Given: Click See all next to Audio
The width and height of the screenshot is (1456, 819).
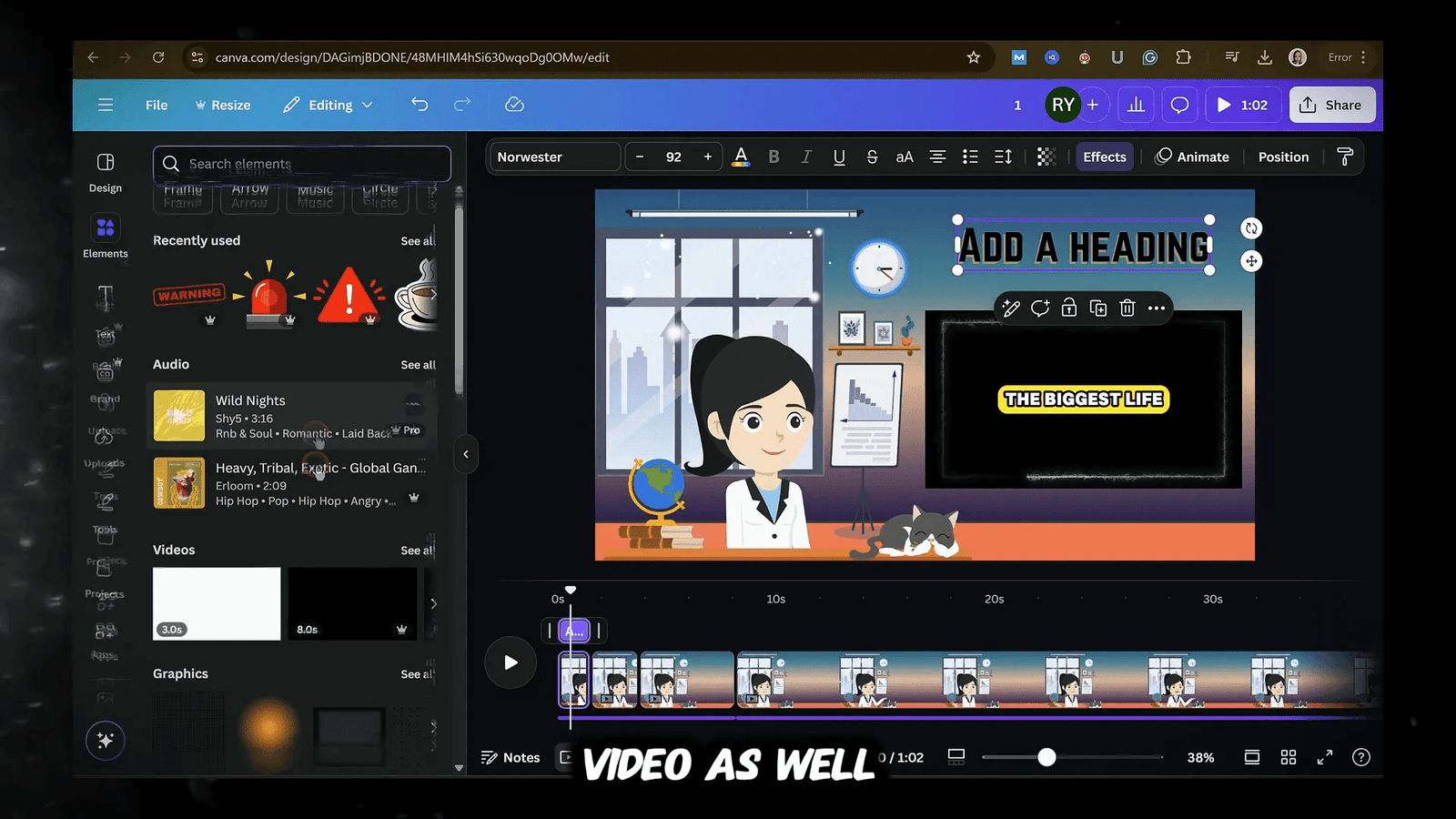Looking at the screenshot, I should (418, 365).
